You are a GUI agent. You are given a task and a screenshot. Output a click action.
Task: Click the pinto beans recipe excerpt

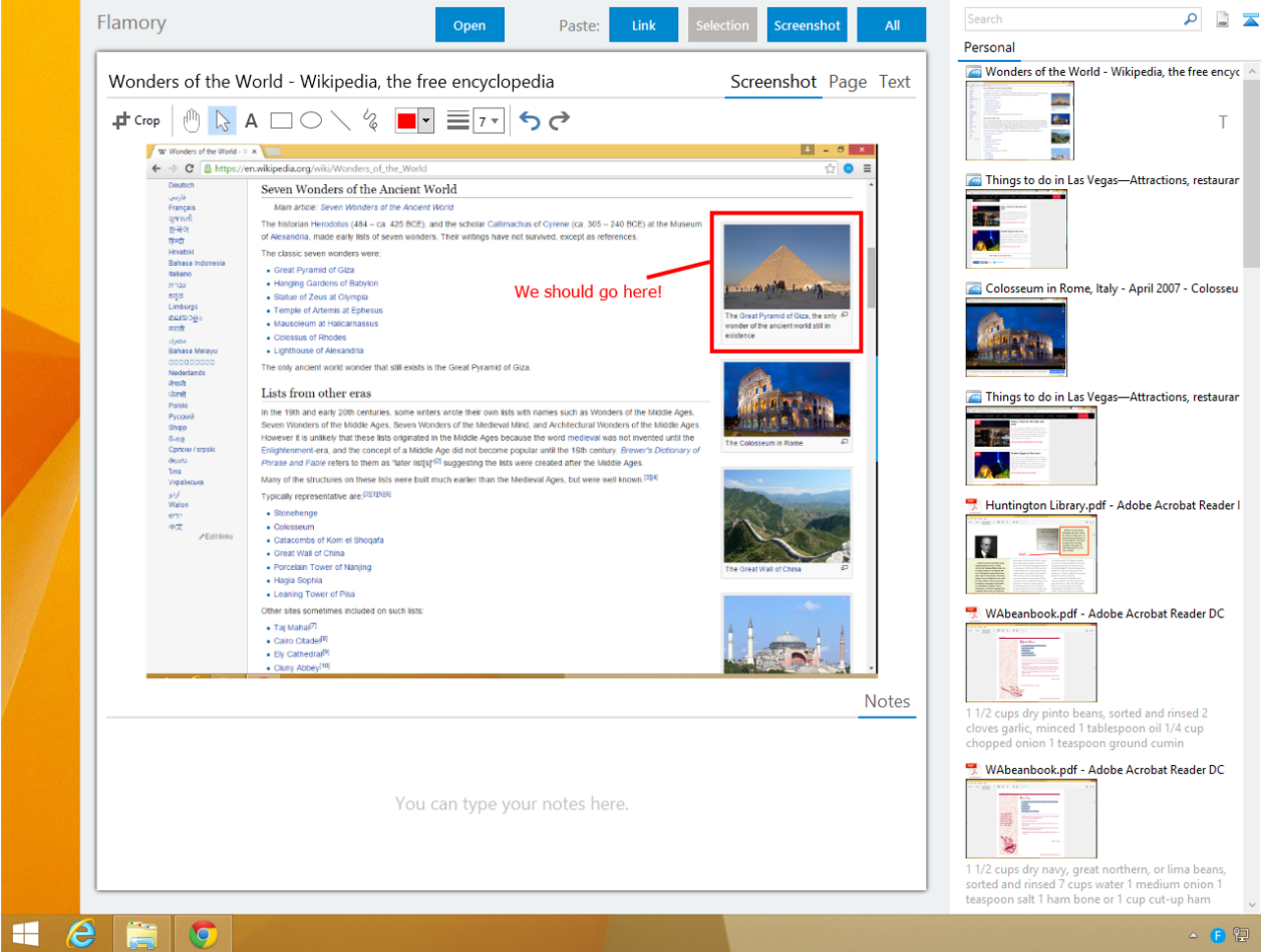[x=1087, y=729]
